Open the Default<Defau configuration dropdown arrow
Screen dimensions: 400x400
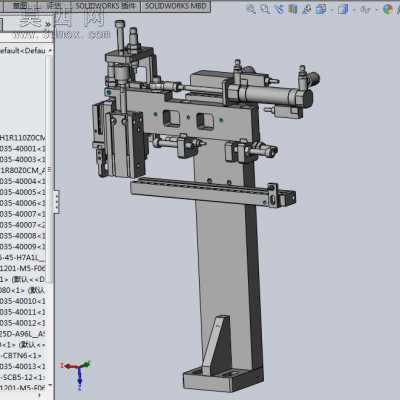(50, 51)
